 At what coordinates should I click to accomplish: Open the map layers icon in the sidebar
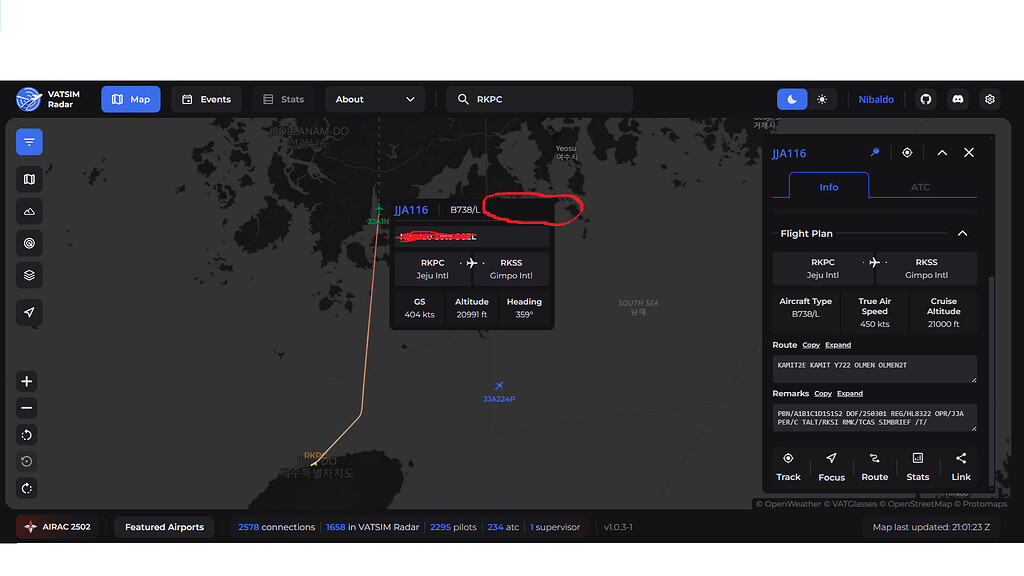pos(28,277)
